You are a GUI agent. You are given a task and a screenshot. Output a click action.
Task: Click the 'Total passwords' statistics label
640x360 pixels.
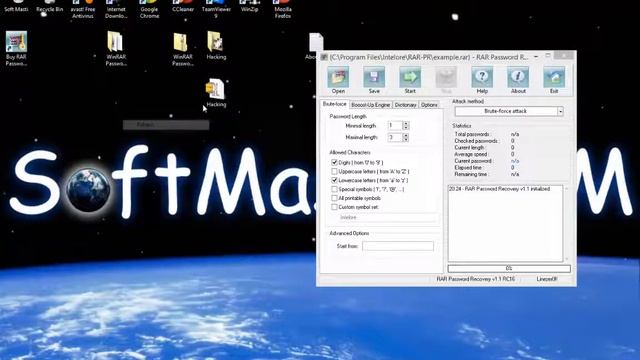pyautogui.click(x=472, y=134)
